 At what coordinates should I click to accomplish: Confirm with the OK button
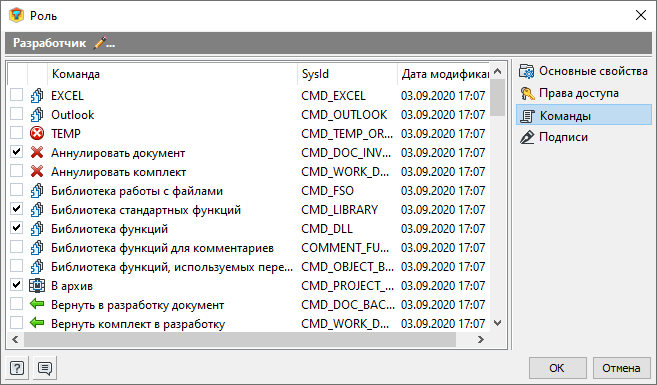click(557, 368)
